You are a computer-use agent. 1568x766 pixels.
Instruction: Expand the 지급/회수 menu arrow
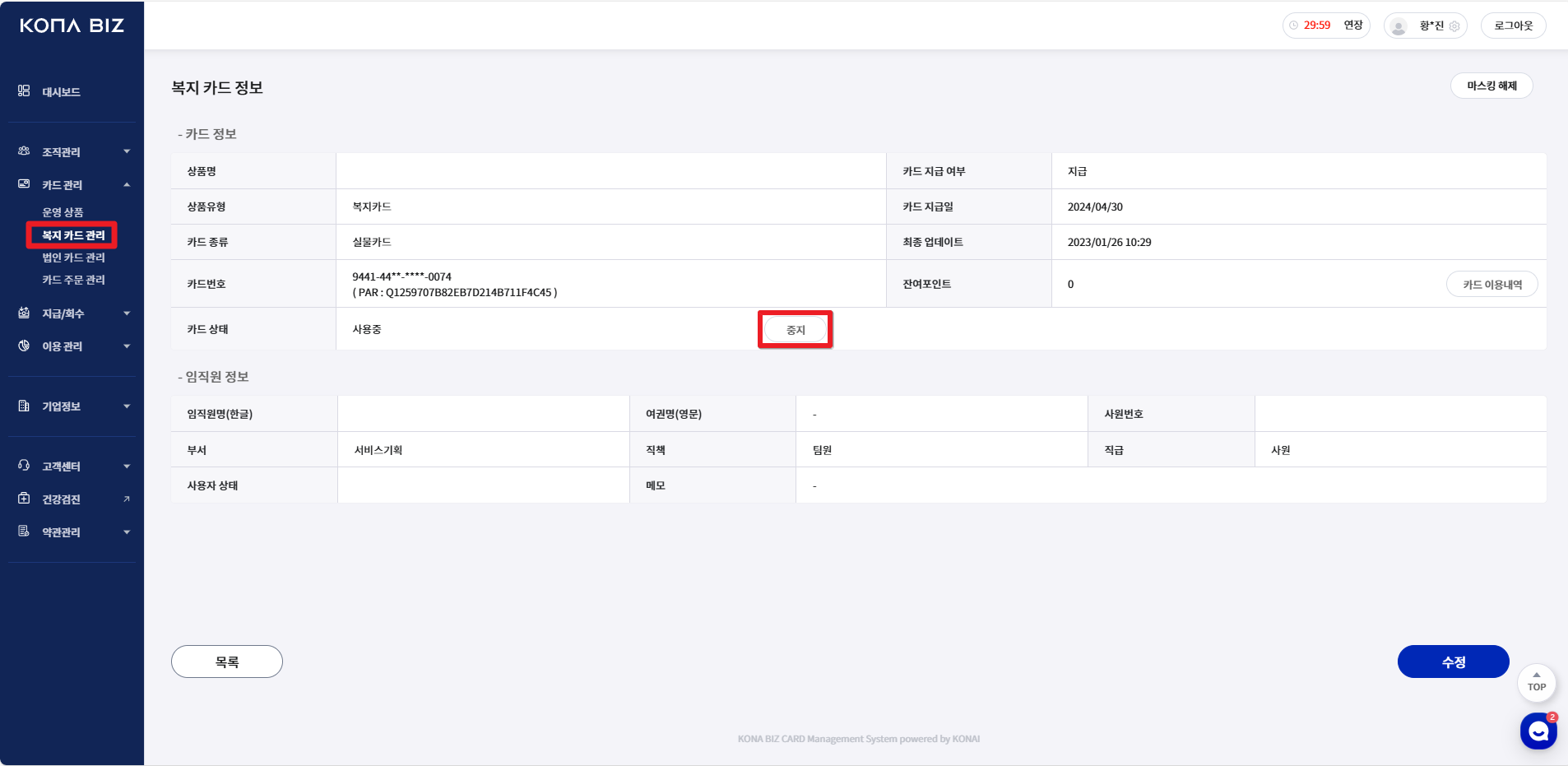(127, 313)
